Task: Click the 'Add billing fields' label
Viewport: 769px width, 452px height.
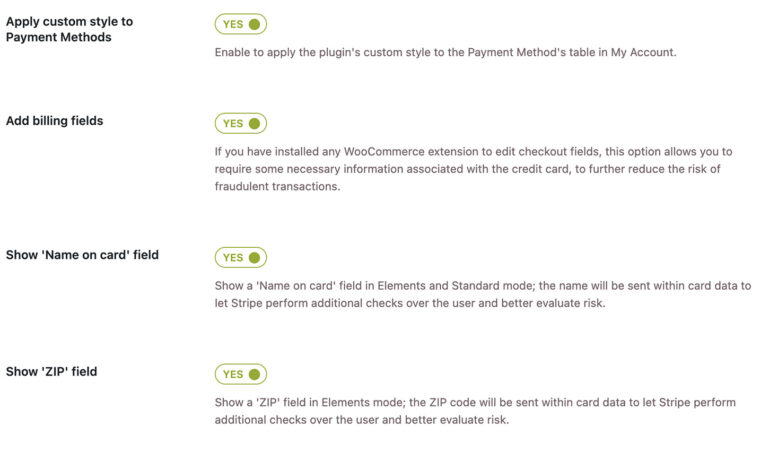Action: (x=54, y=121)
